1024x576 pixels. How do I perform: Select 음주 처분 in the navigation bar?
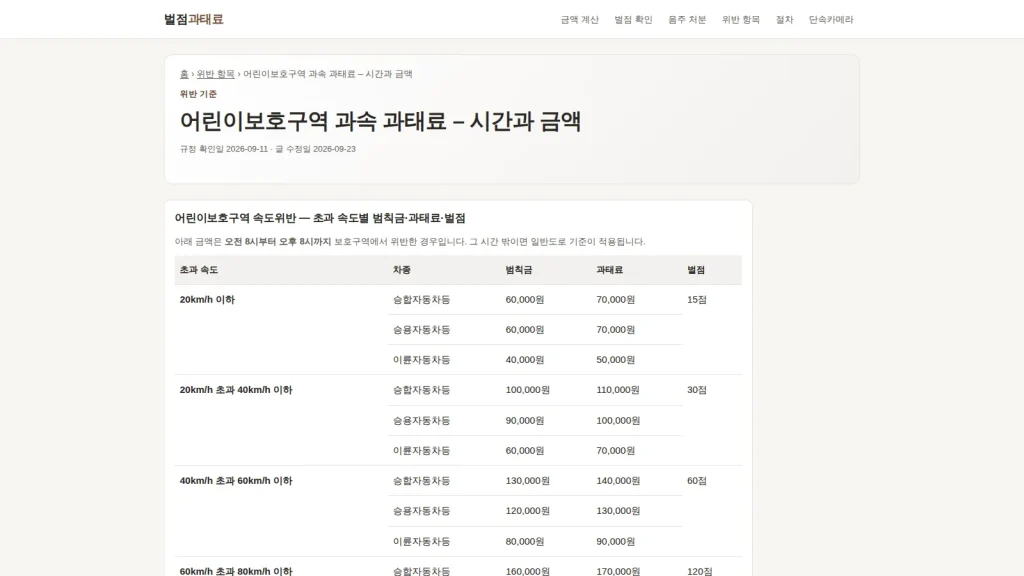tap(686, 20)
